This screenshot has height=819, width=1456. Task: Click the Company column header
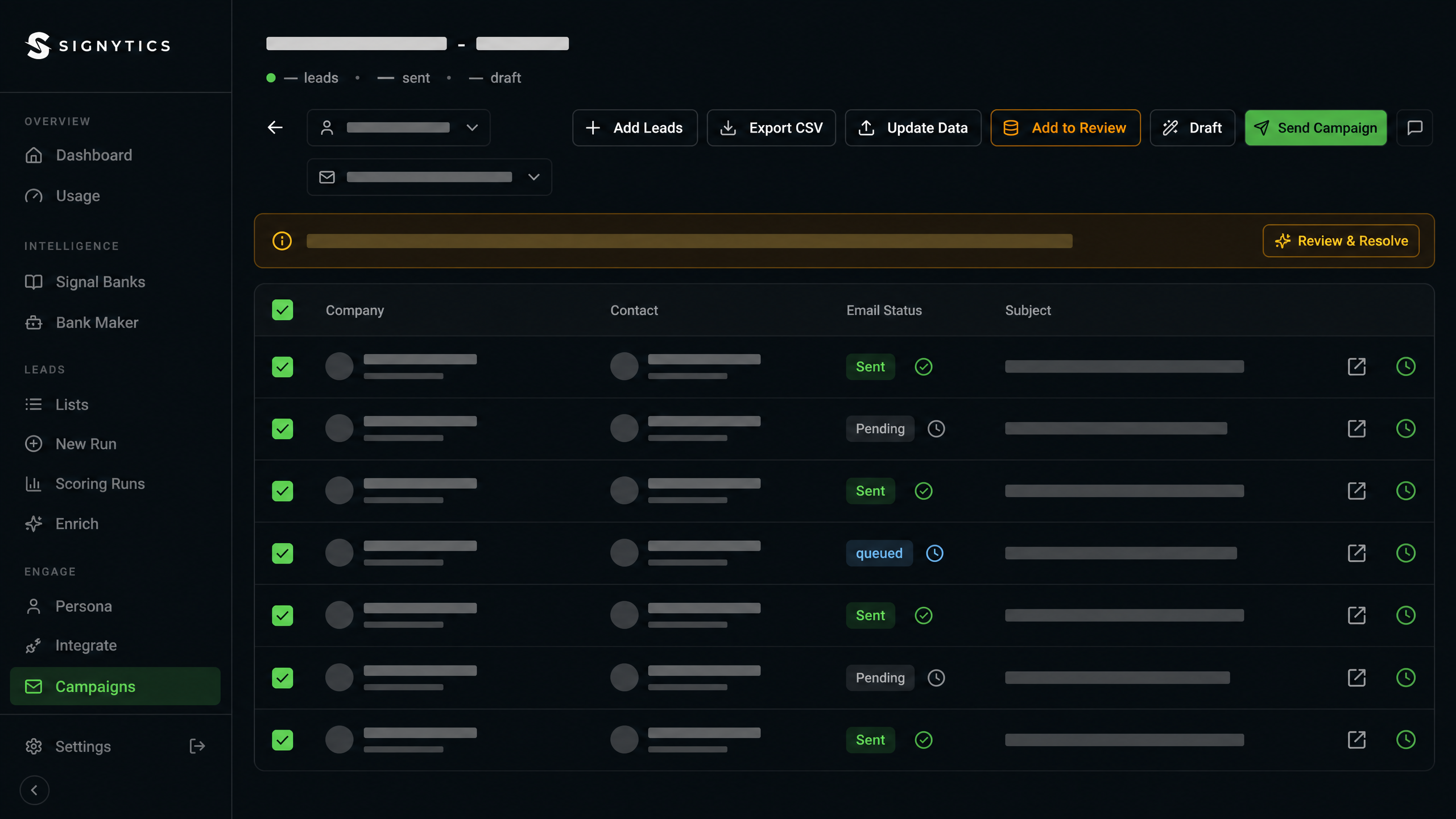(355, 310)
